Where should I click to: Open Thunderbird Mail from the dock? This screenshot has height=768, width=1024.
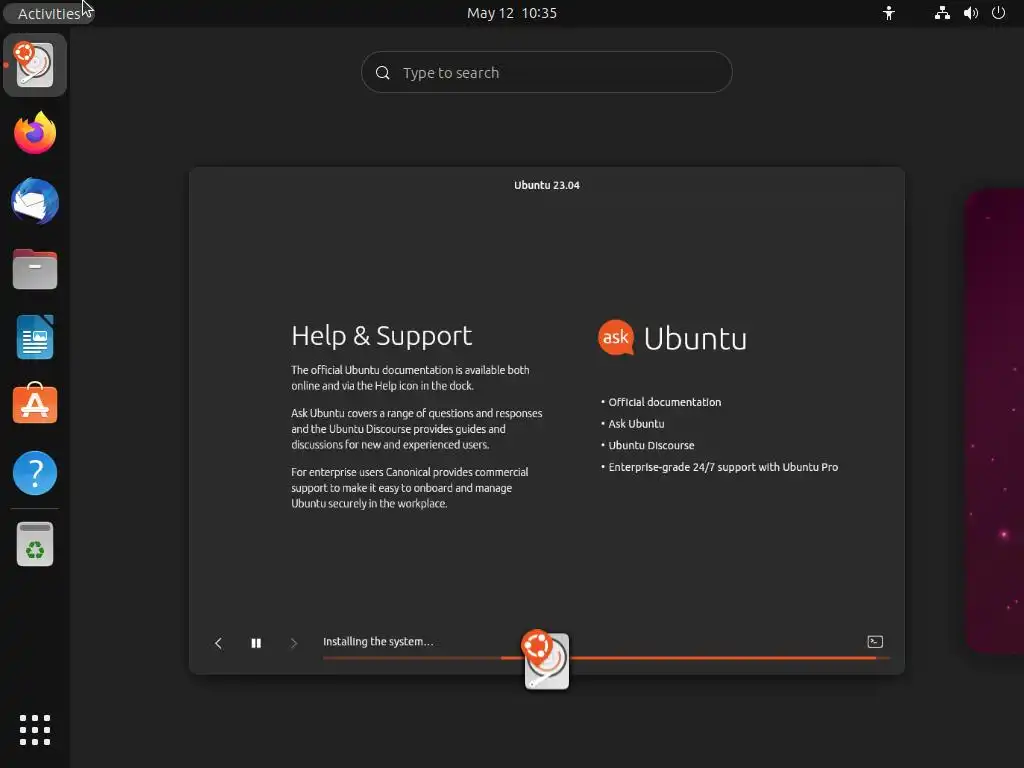[x=35, y=201]
